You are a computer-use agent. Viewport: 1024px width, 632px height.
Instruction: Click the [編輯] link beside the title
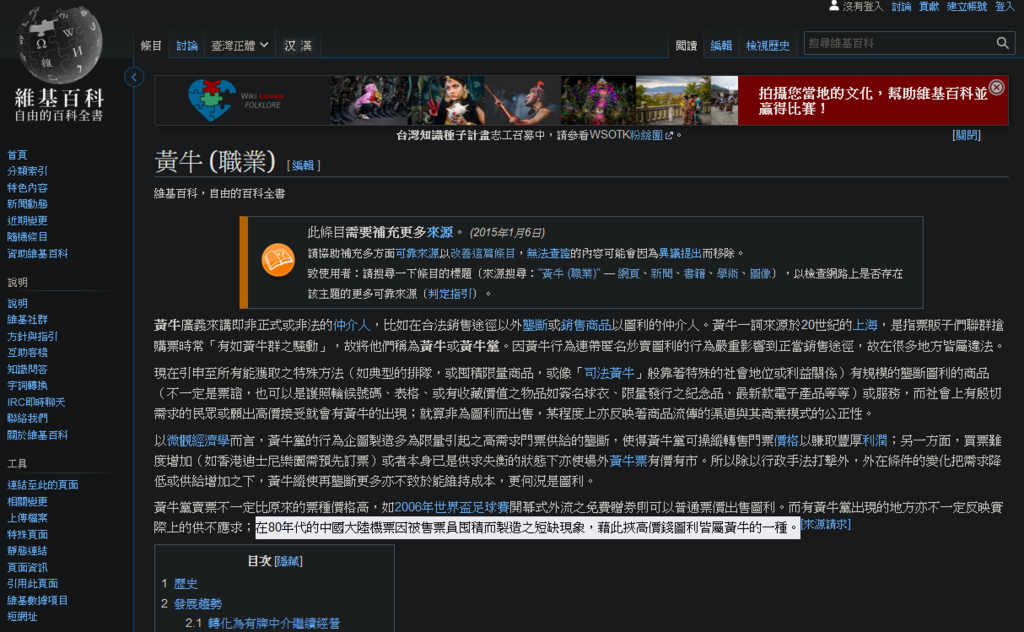coord(303,165)
